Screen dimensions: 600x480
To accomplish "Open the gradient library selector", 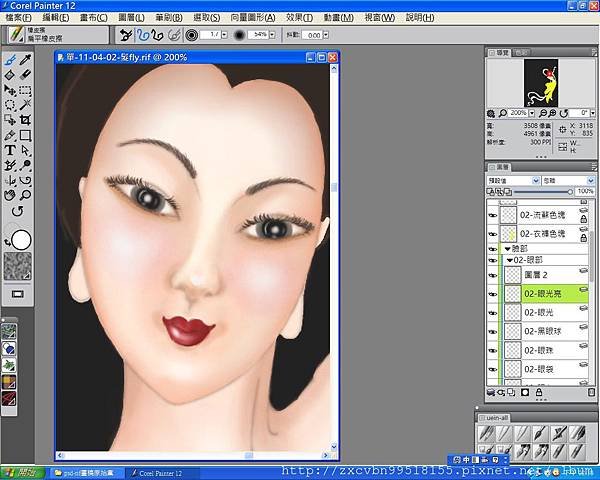I will point(9,348).
